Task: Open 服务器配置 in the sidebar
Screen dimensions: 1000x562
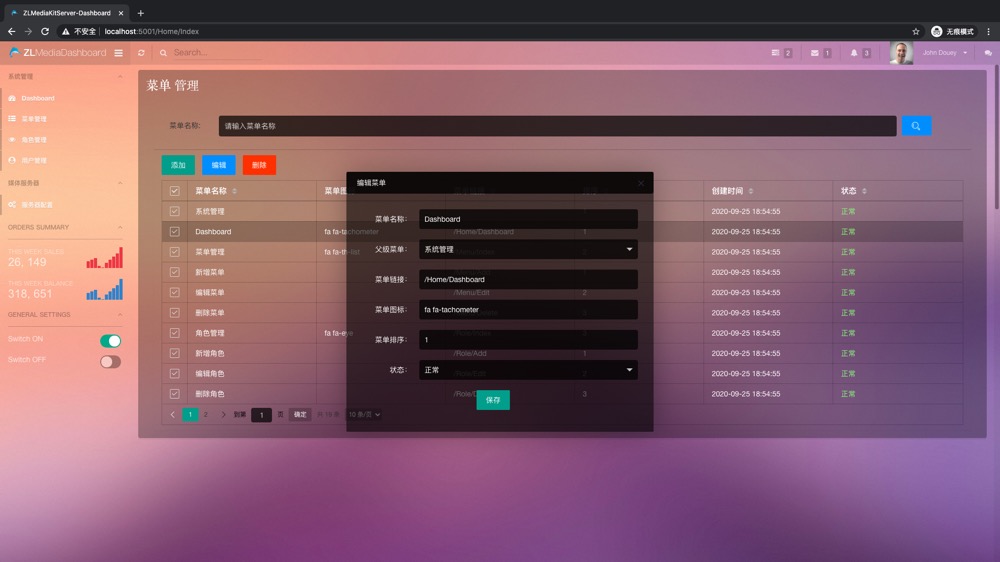Action: click(x=37, y=205)
